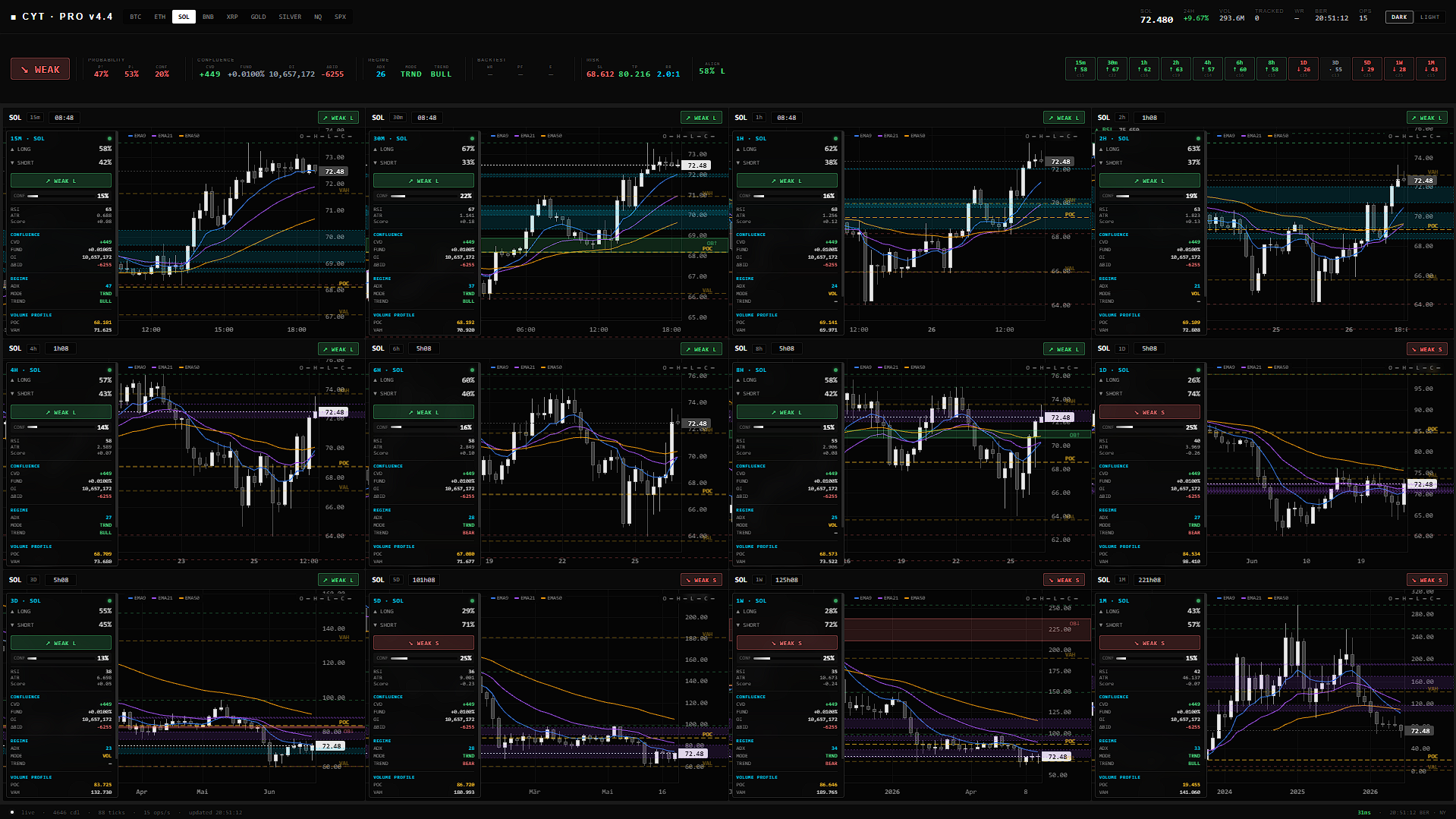Image resolution: width=1456 pixels, height=819 pixels.
Task: Toggle EMA21 legend in 15m chart
Action: coord(162,136)
